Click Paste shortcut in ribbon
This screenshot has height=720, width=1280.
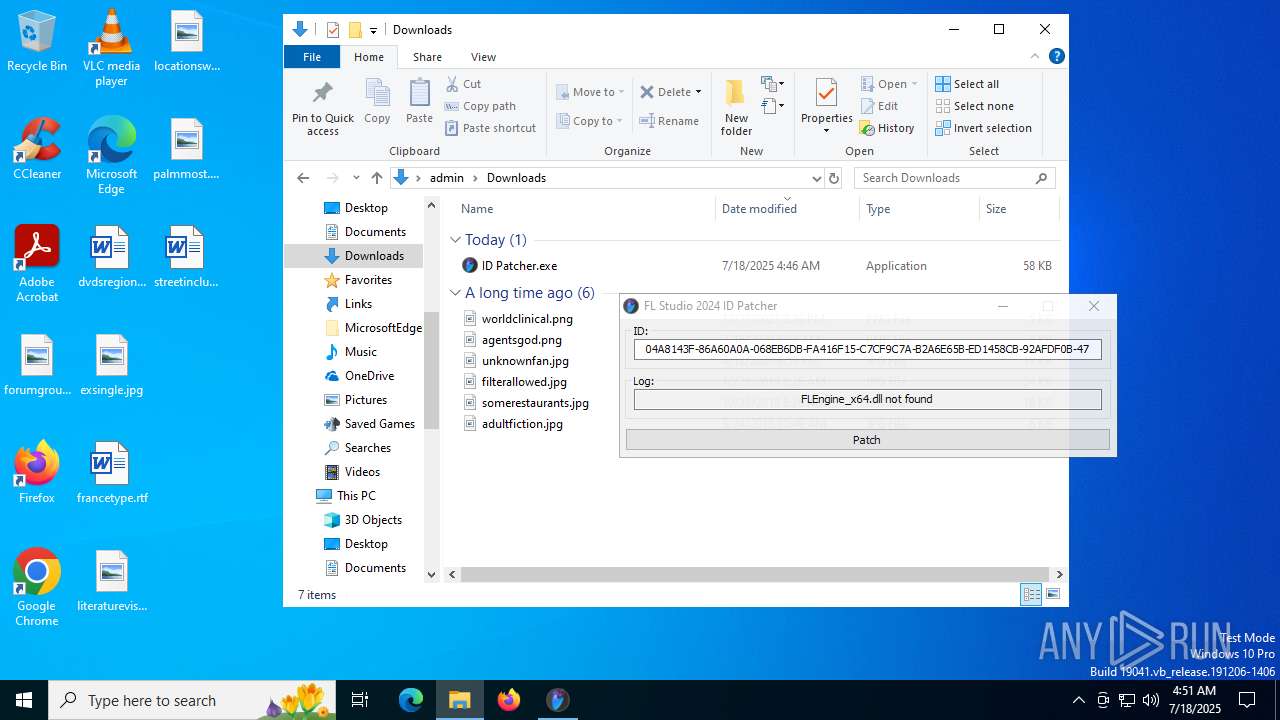click(x=490, y=128)
